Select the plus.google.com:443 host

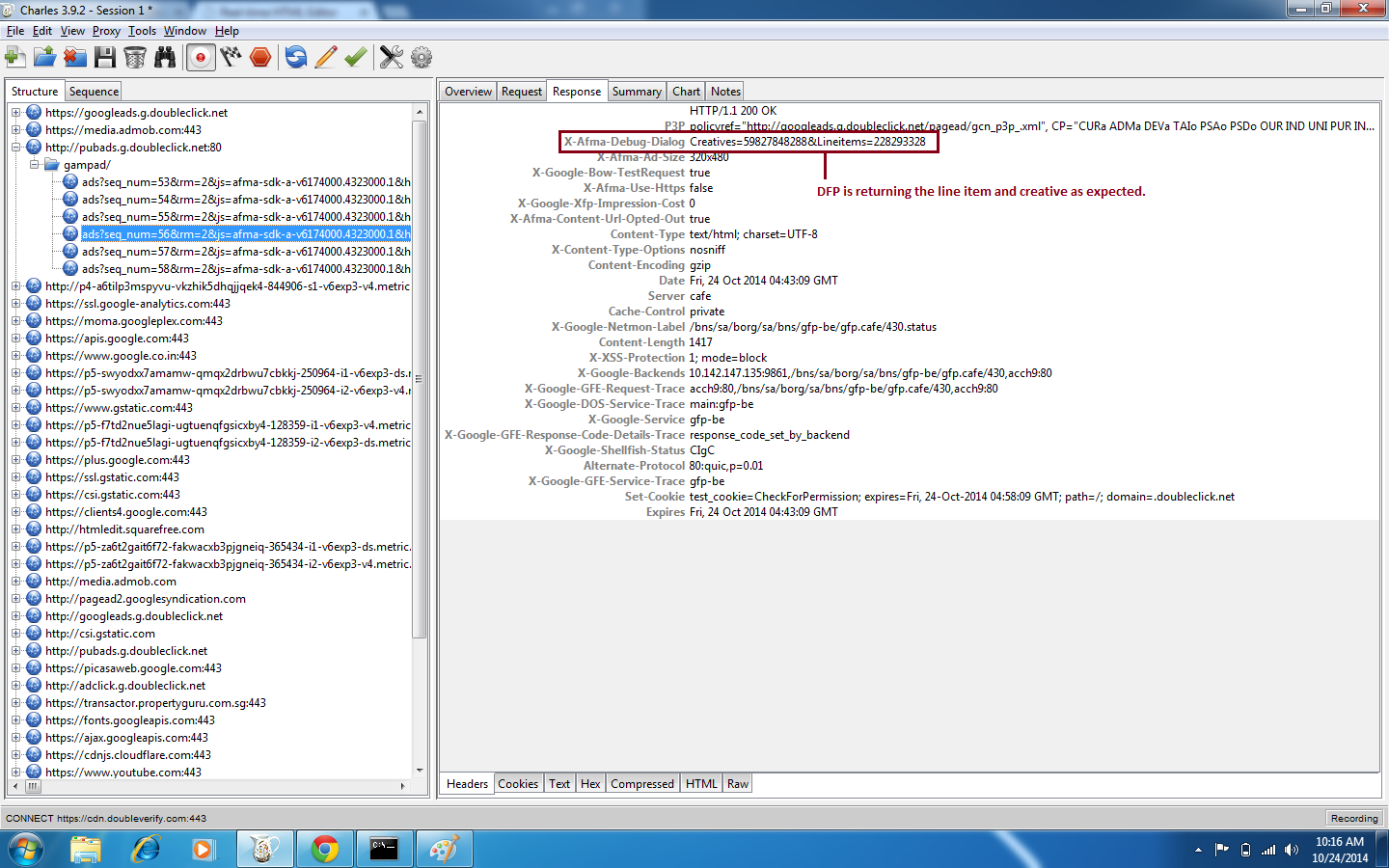(118, 460)
